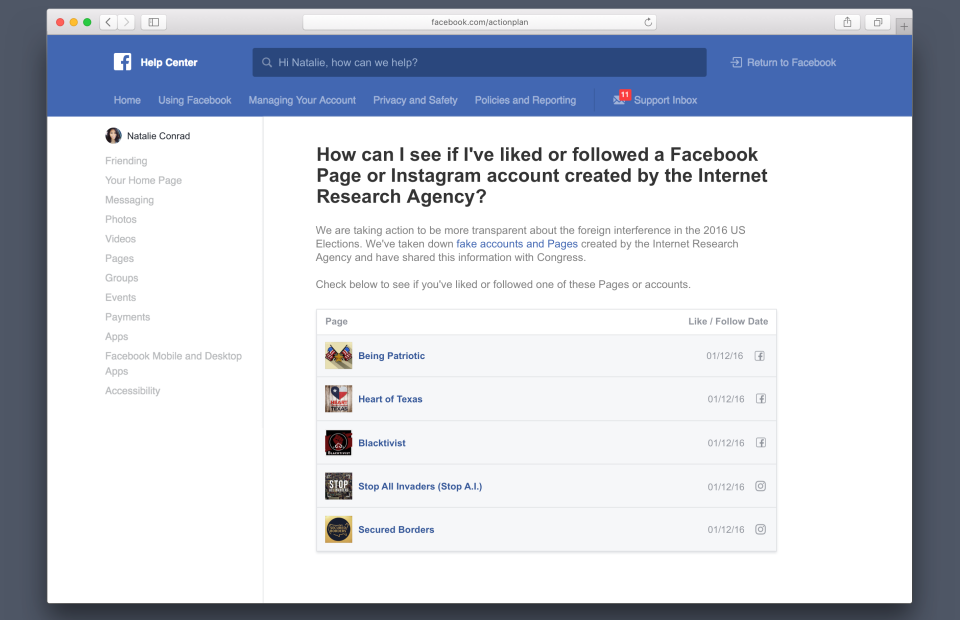Screen dimensions: 960x620
Task: Click the Natalie Conrad name in sidebar
Action: tap(159, 136)
